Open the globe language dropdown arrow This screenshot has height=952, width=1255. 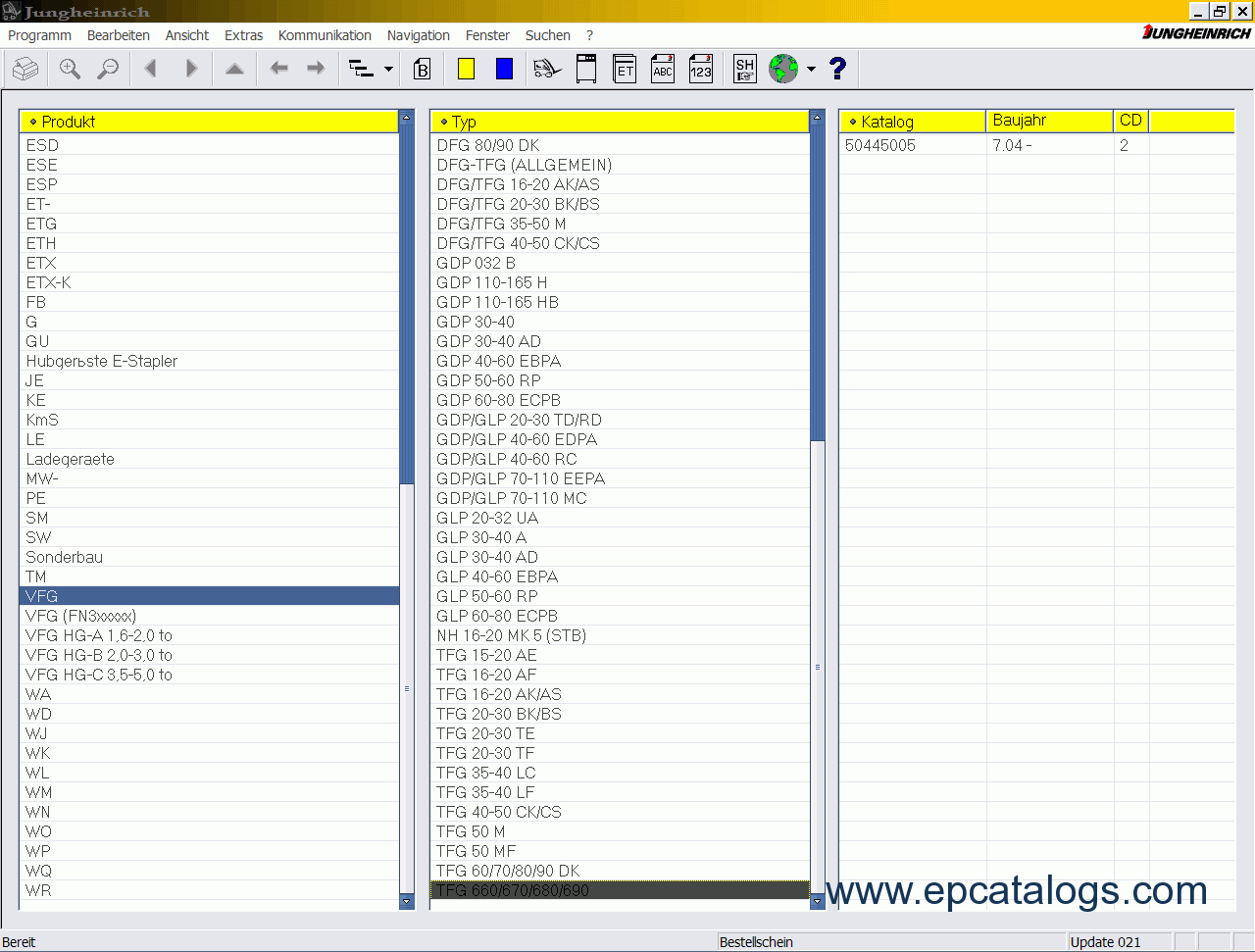pos(811,70)
